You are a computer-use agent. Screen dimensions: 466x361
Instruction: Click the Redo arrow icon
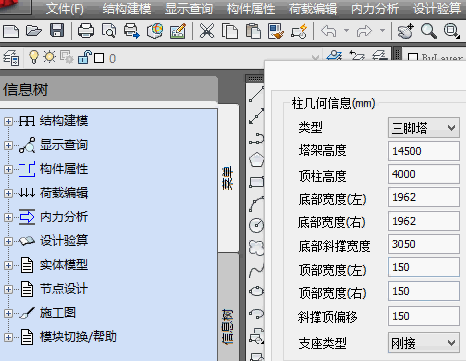(364, 31)
